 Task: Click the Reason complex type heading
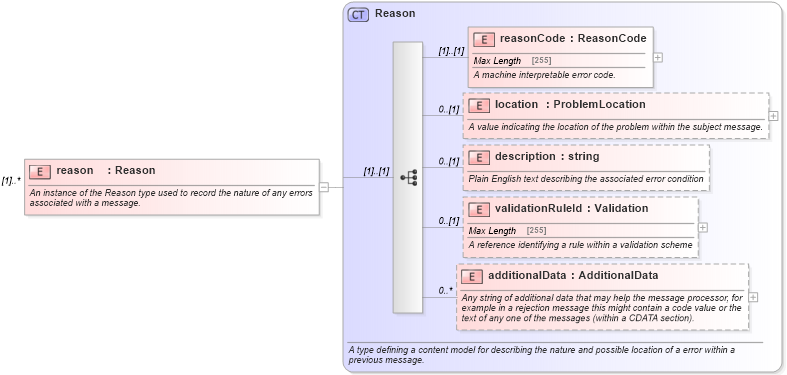[x=395, y=14]
